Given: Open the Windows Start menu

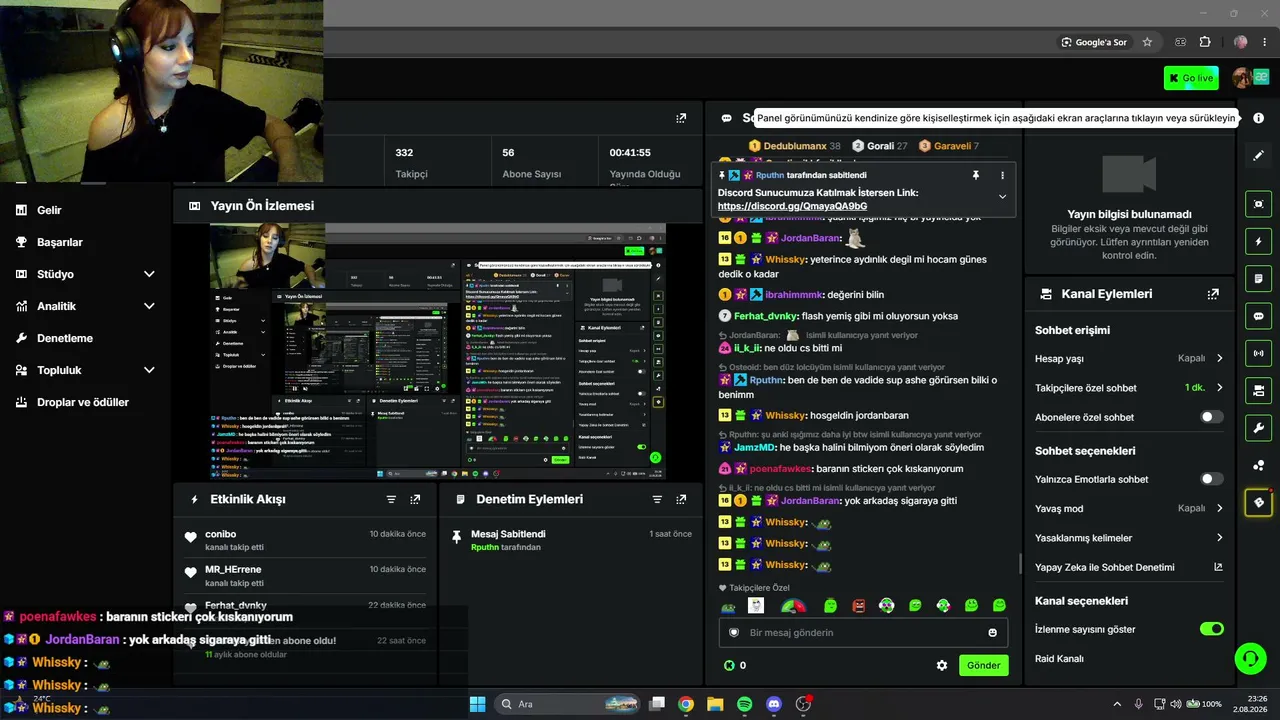Looking at the screenshot, I should (x=477, y=704).
